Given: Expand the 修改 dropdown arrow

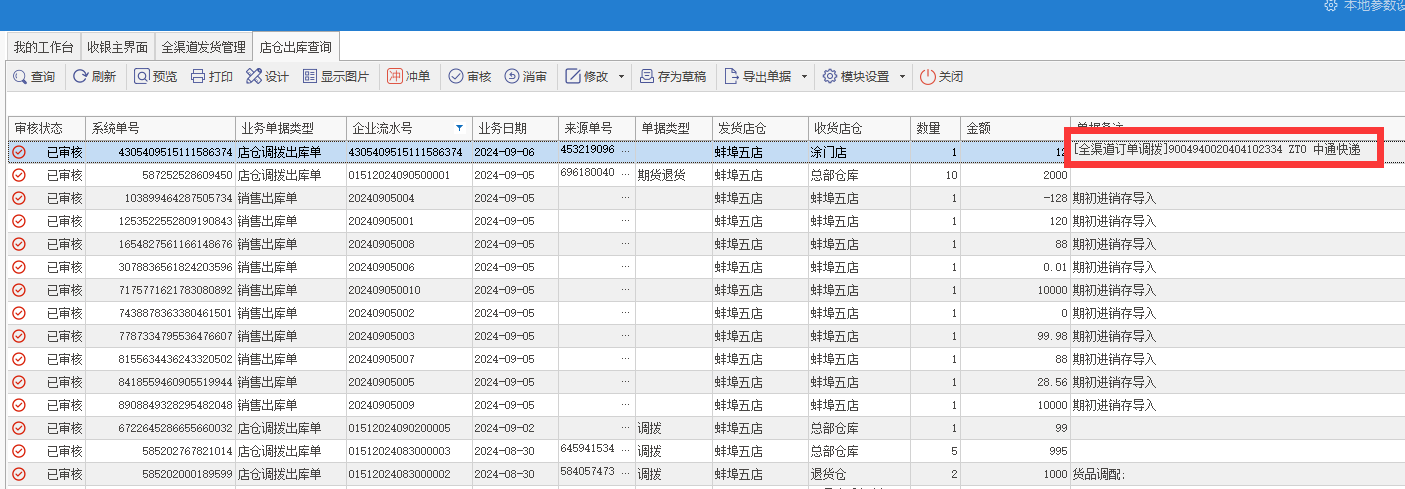Looking at the screenshot, I should pos(621,77).
